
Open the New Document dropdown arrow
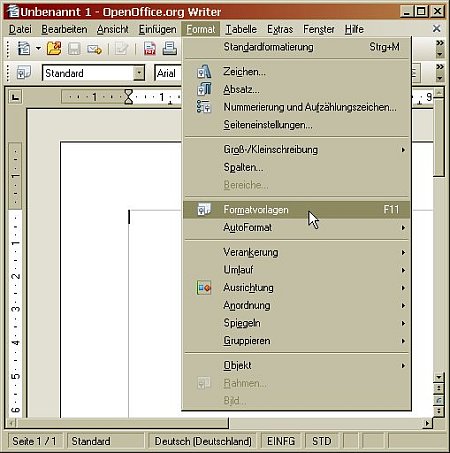pos(38,49)
